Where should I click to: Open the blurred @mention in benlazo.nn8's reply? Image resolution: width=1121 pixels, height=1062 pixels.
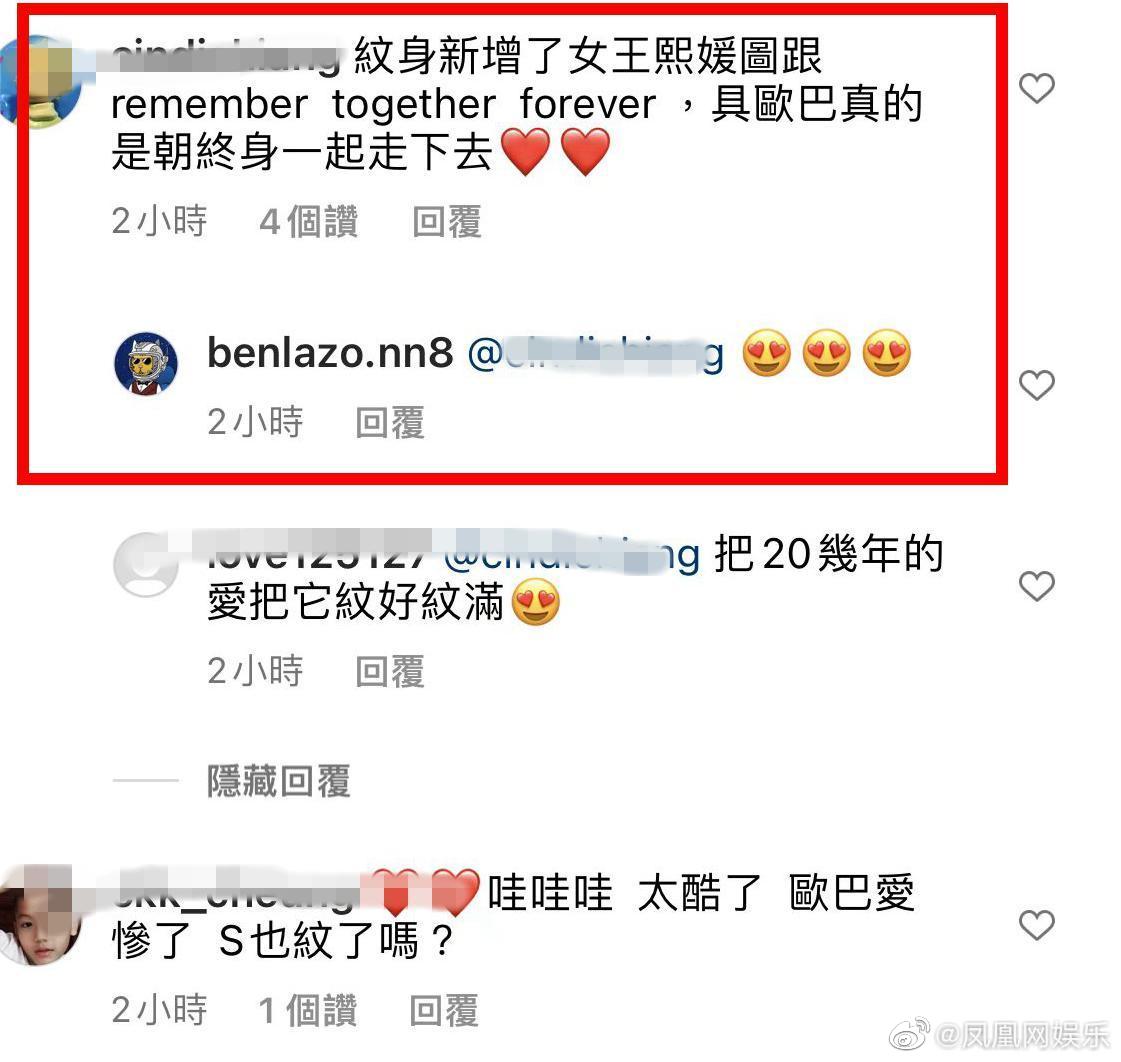596,354
